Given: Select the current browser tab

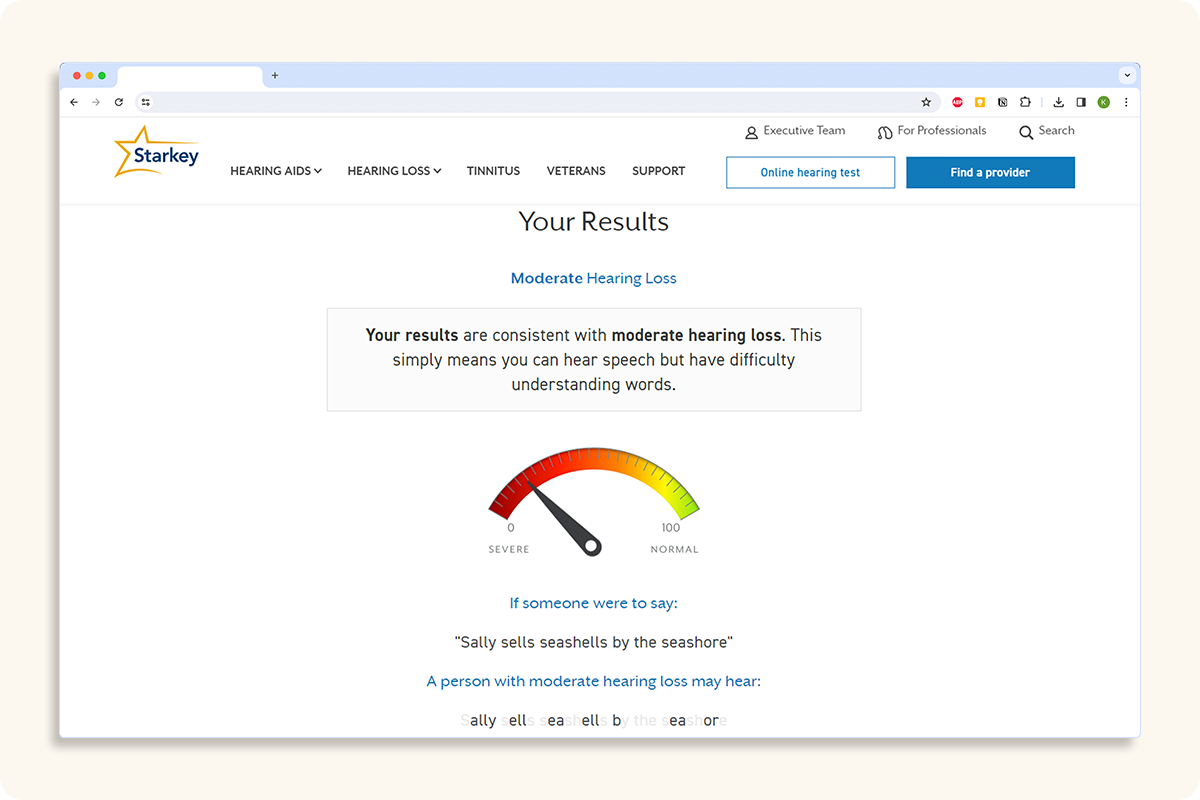Looking at the screenshot, I should coord(190,76).
